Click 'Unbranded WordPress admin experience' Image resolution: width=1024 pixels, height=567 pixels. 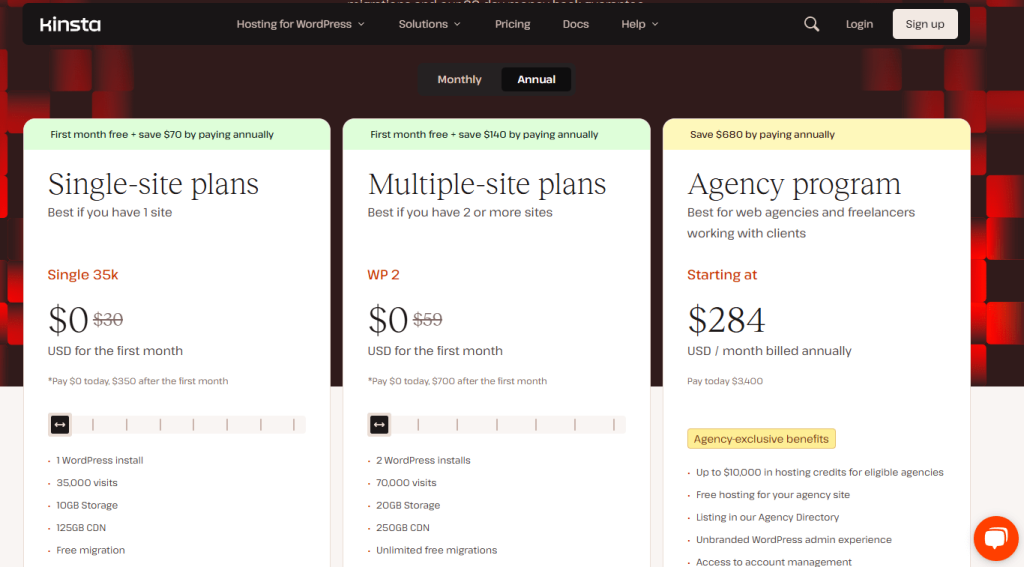[793, 540]
